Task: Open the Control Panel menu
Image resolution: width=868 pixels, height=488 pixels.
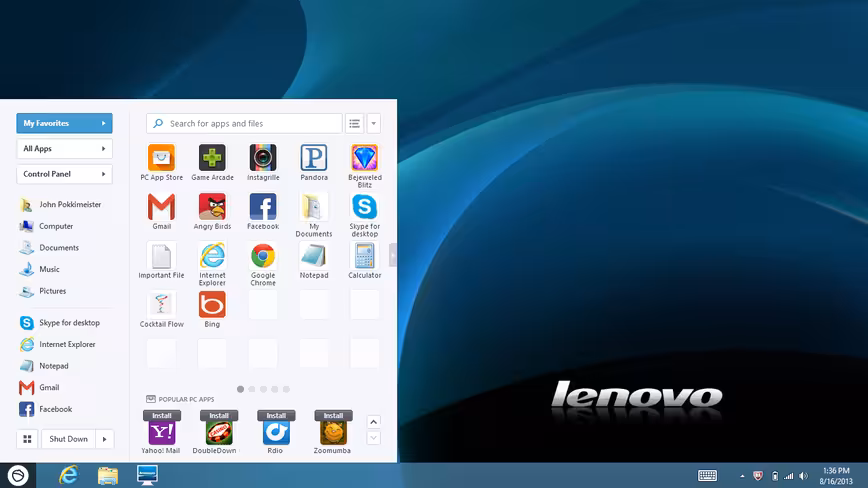Action: (x=64, y=174)
